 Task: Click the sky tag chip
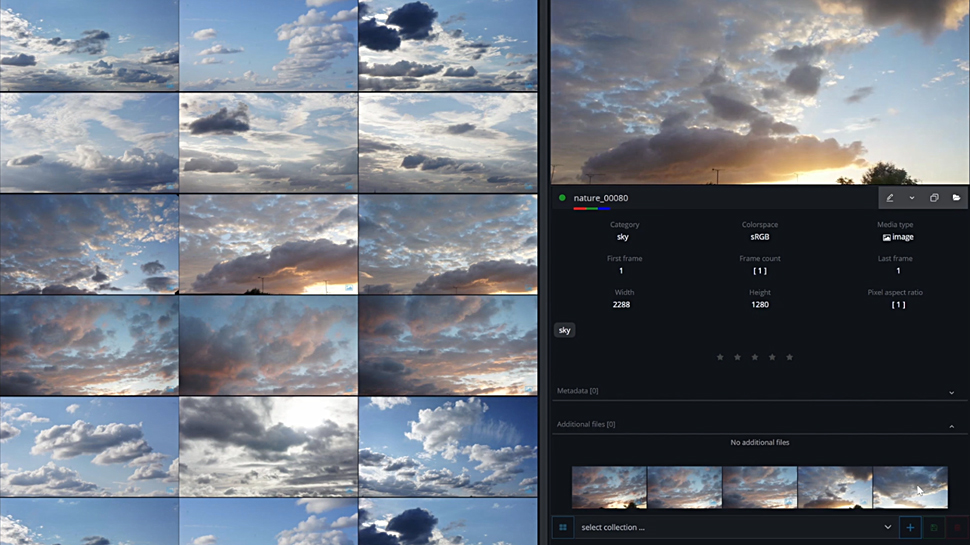[x=565, y=330]
